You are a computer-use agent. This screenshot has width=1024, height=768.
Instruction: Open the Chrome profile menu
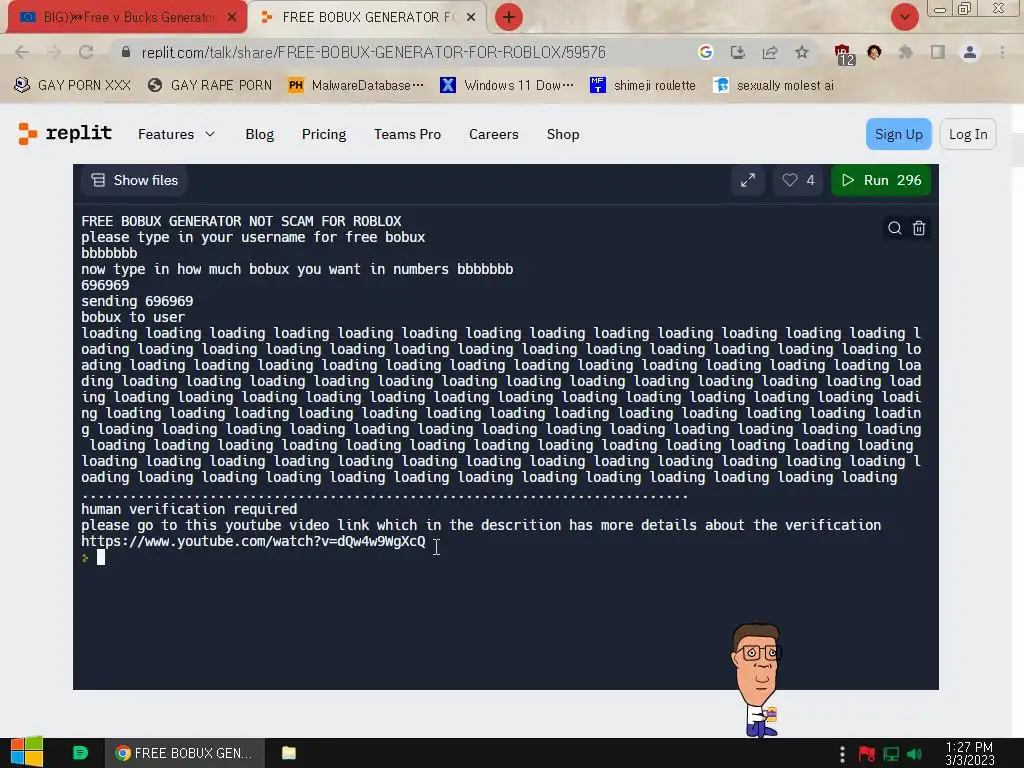(970, 52)
